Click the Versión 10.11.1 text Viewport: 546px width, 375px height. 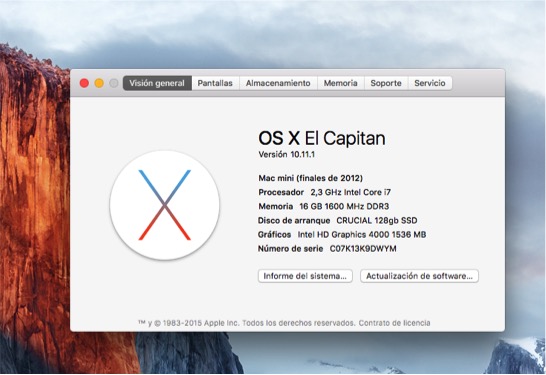[x=287, y=155]
